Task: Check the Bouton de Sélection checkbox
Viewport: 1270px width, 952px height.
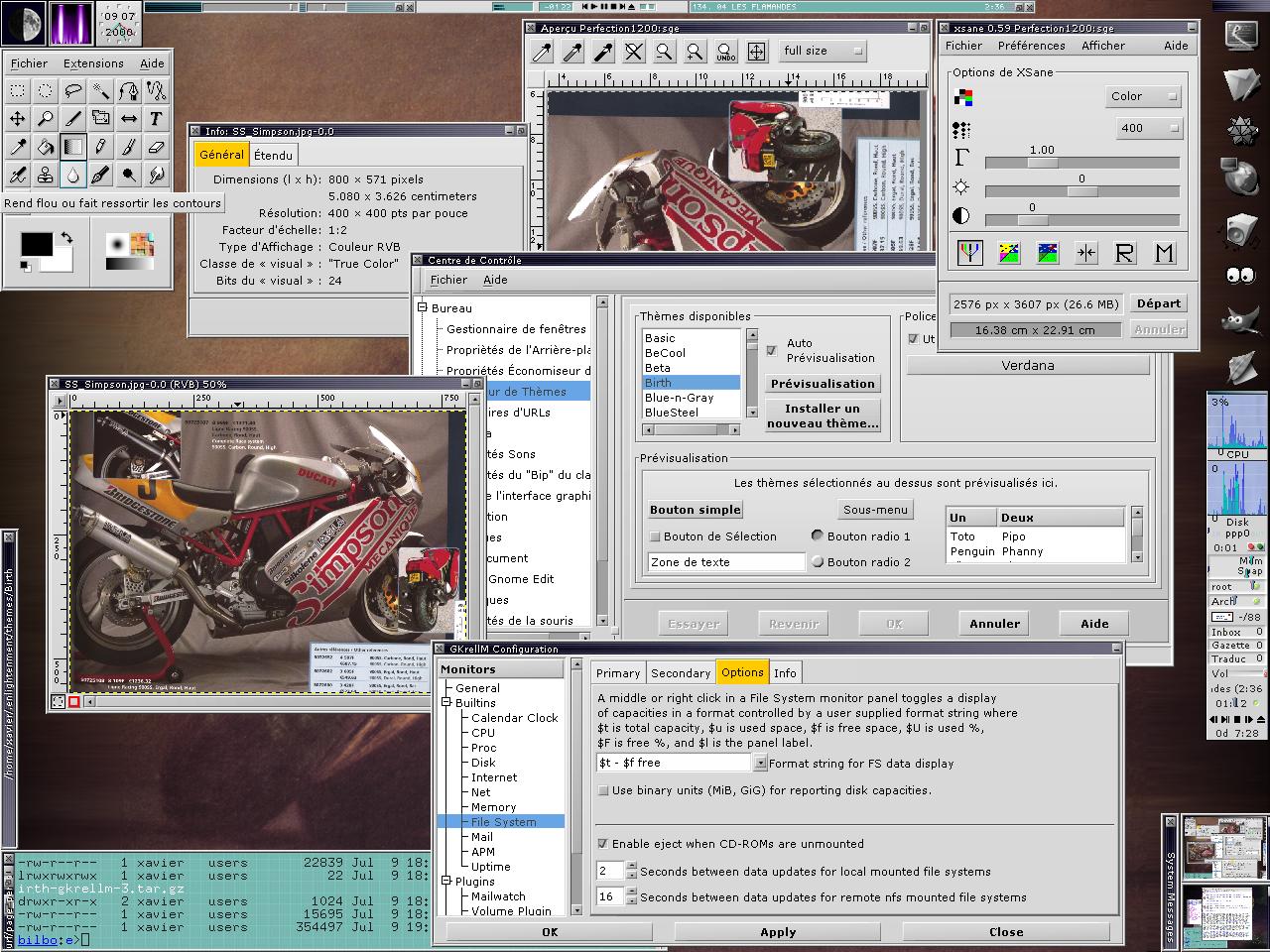Action: (x=655, y=536)
